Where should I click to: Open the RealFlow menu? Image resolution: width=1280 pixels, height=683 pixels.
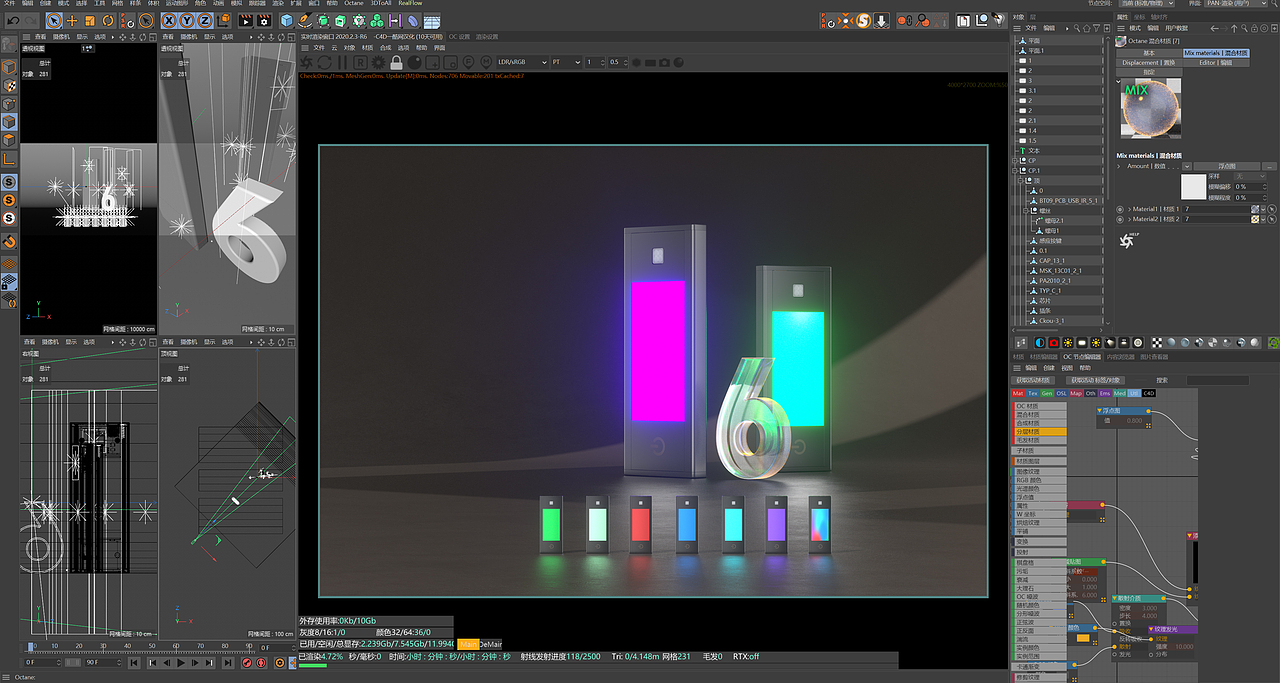(x=410, y=4)
